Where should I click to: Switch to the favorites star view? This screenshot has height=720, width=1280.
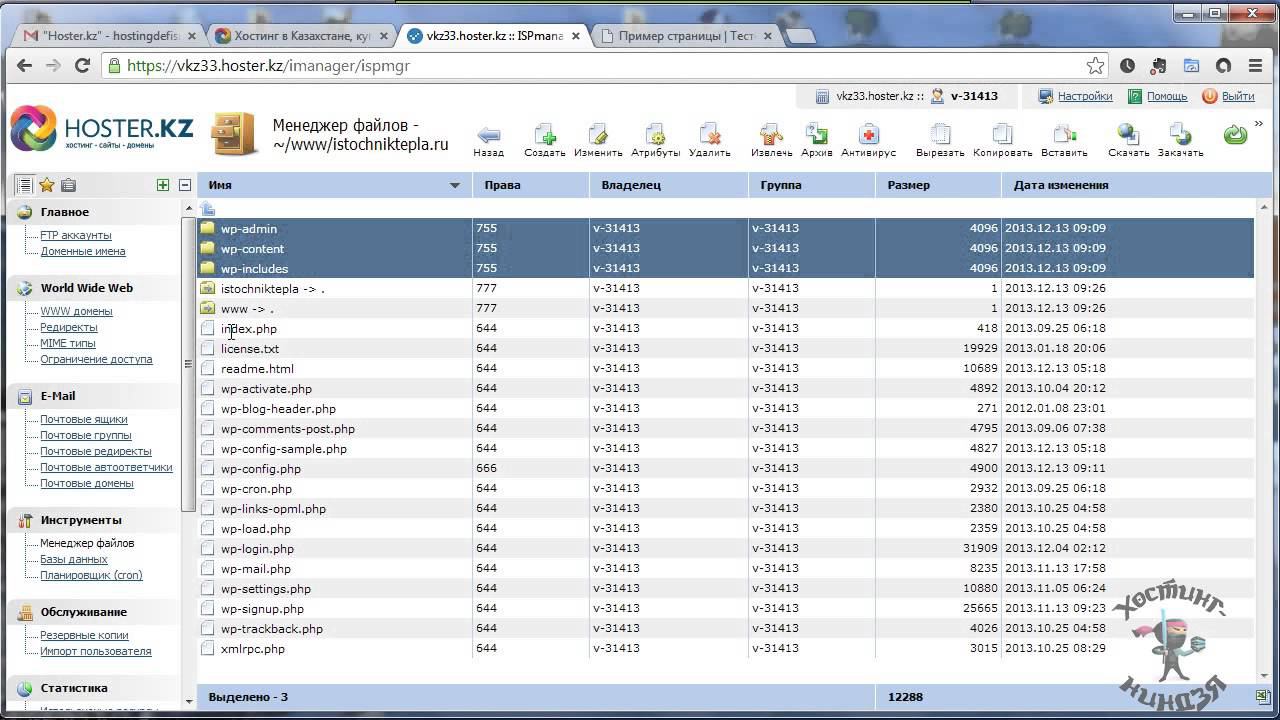46,185
